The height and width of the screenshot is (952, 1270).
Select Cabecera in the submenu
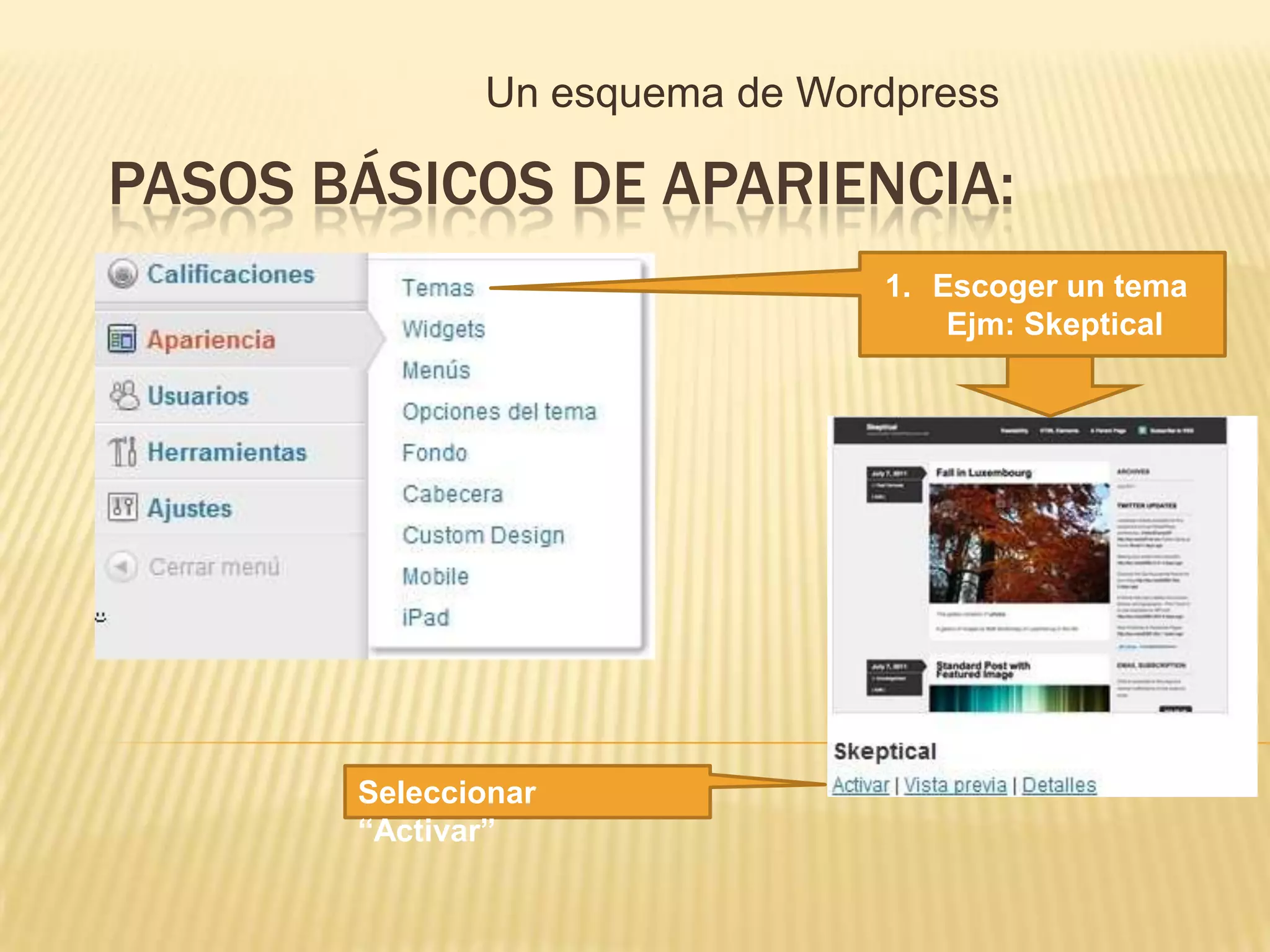[x=452, y=494]
